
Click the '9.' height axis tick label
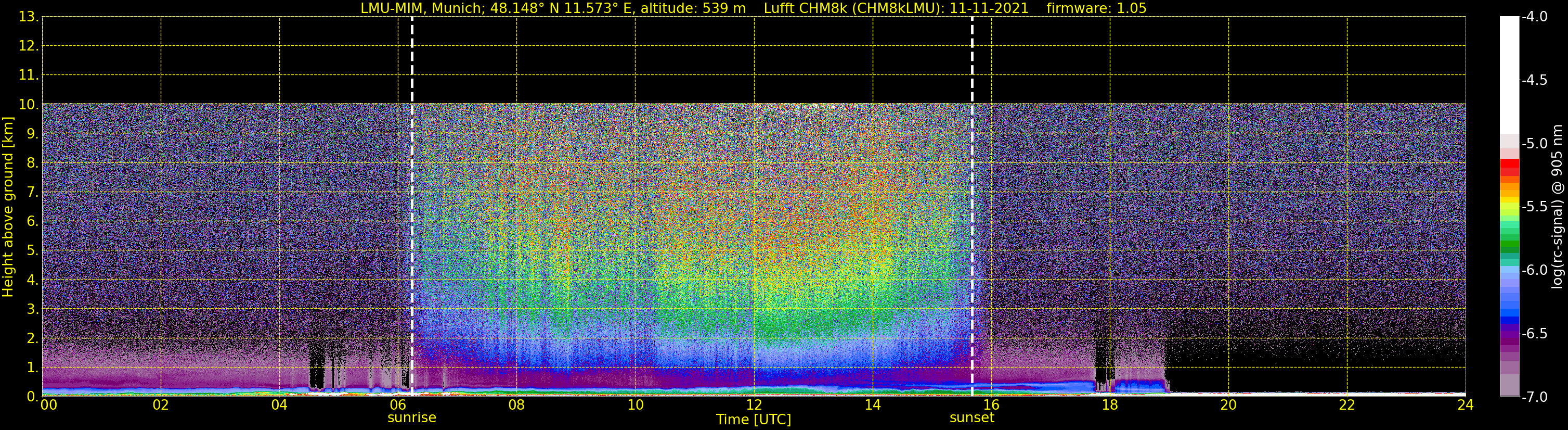coord(33,134)
